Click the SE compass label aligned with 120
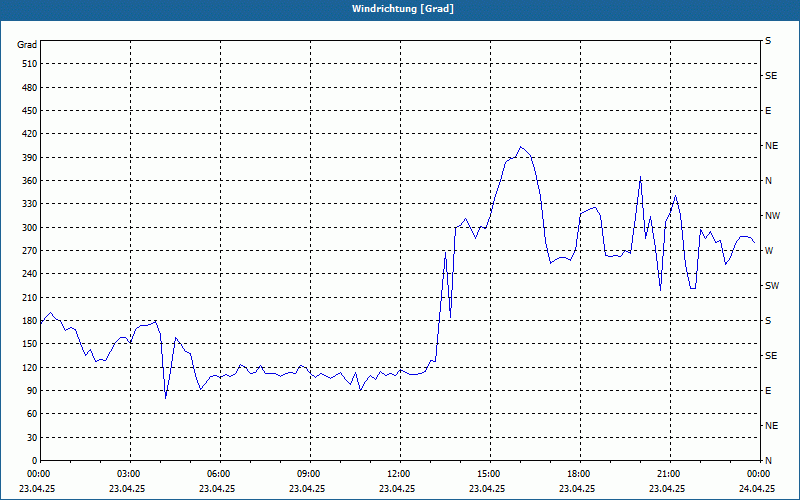 (771, 356)
